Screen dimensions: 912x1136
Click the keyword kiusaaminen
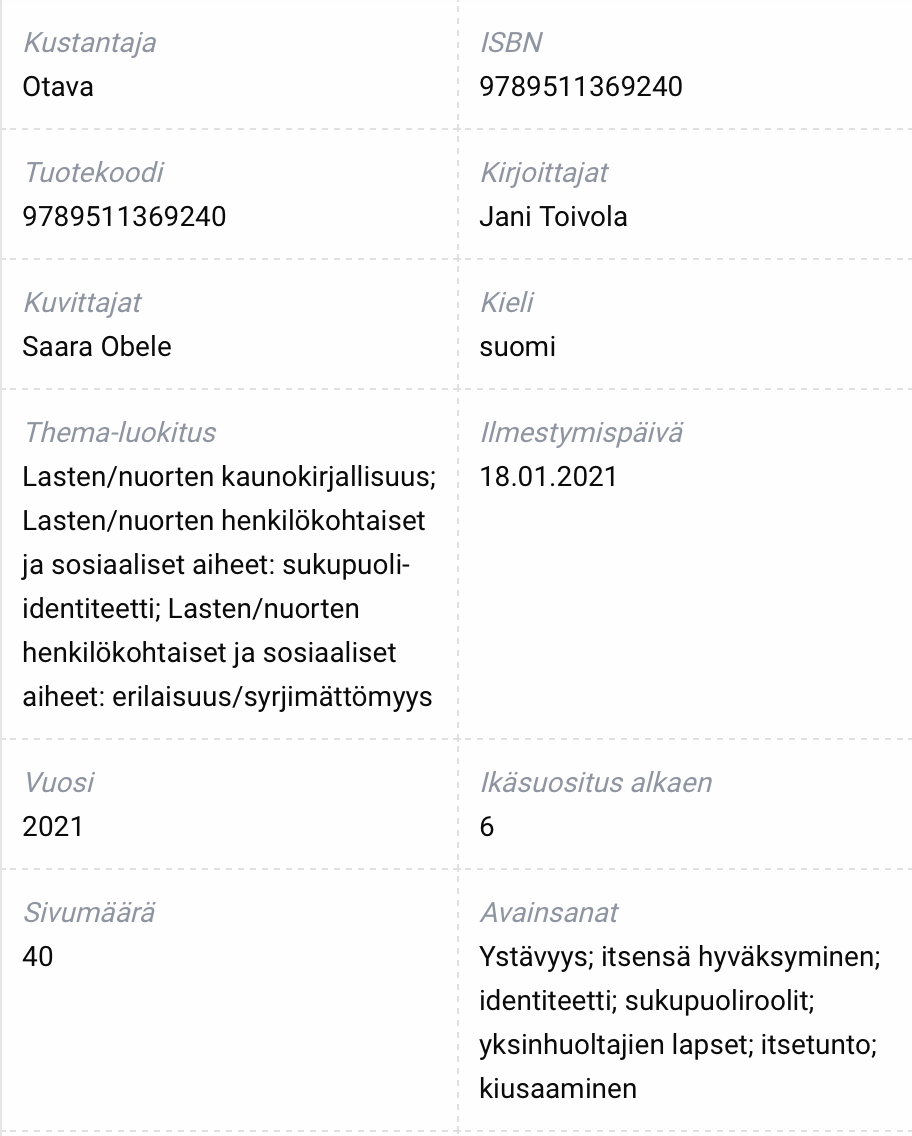(558, 1088)
